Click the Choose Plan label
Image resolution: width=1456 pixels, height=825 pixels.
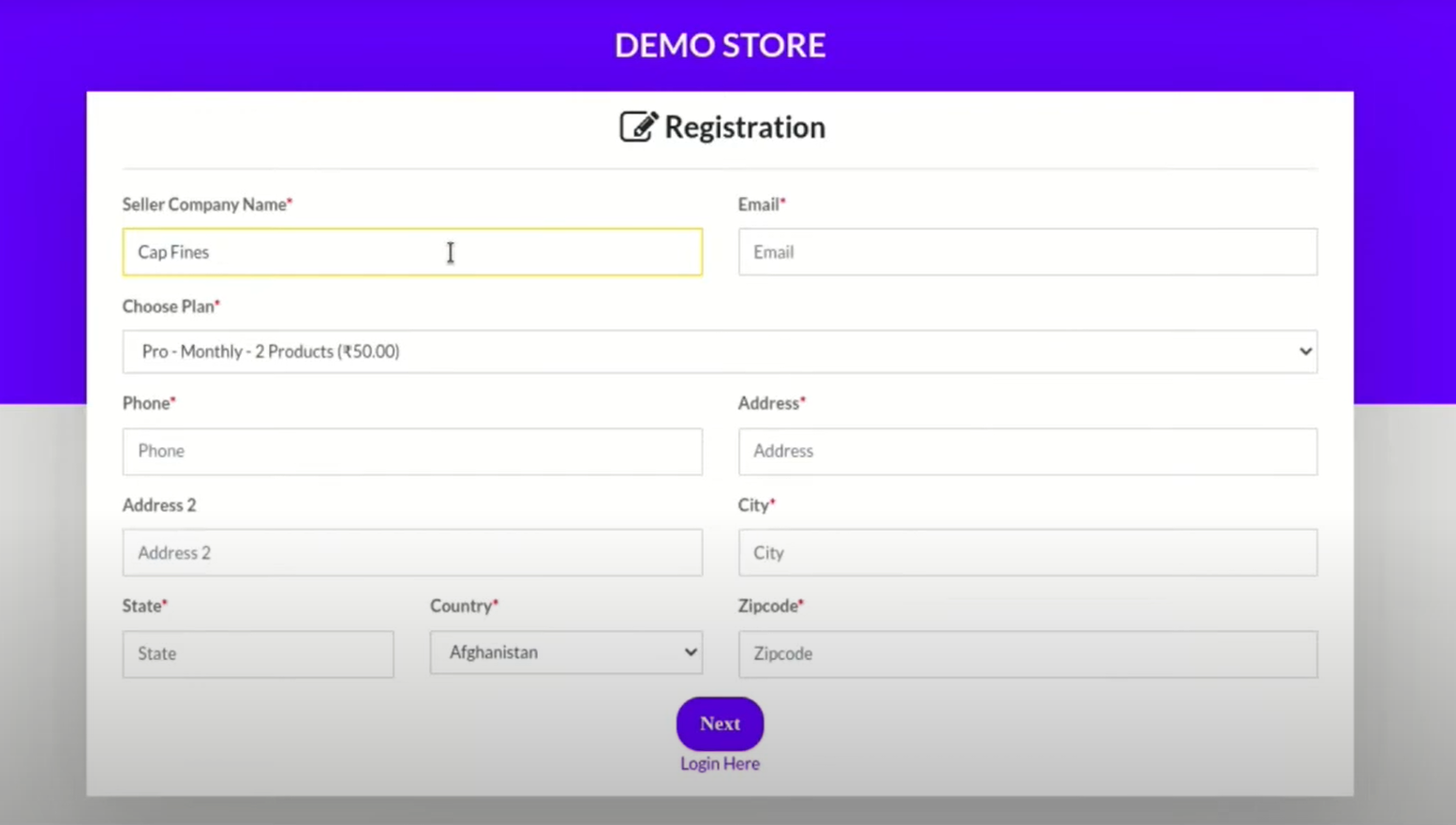pyautogui.click(x=171, y=307)
